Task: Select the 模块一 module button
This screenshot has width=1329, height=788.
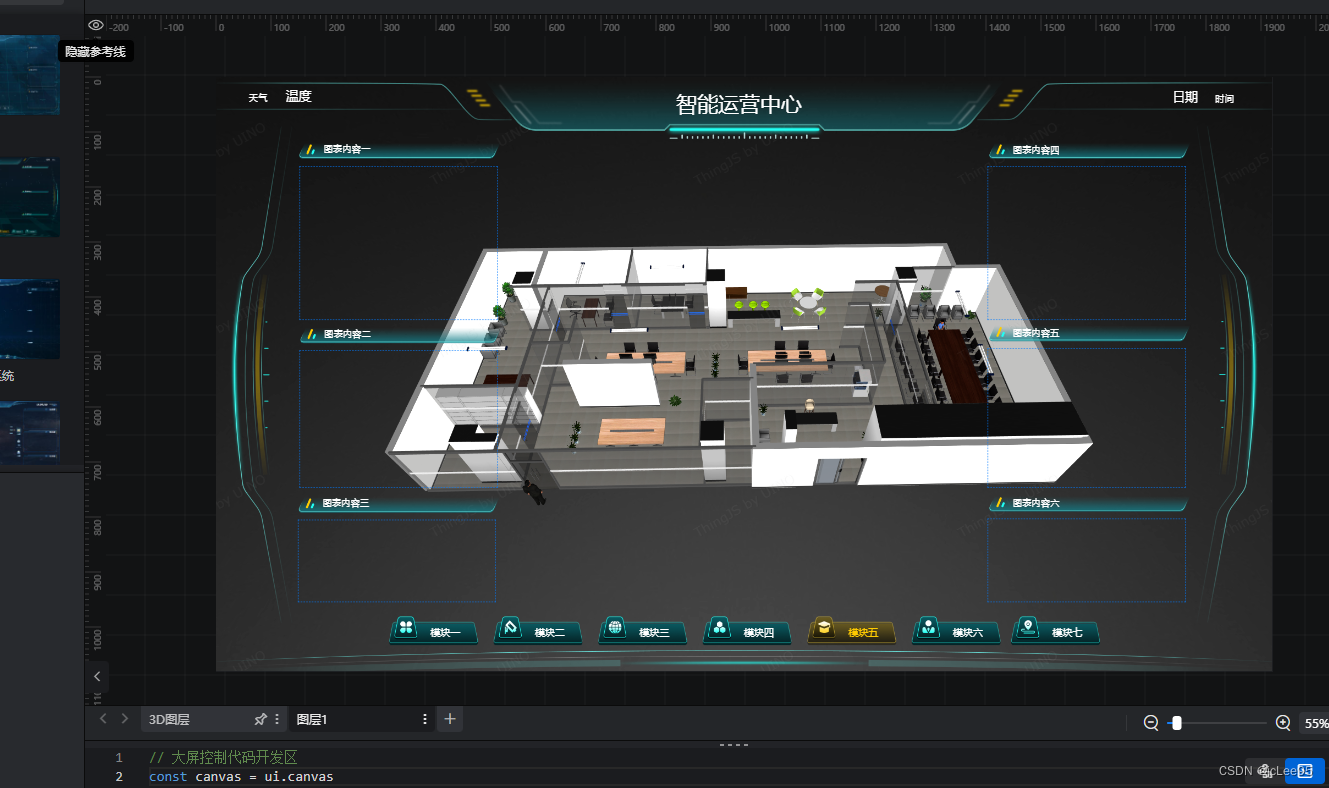Action: coord(433,630)
